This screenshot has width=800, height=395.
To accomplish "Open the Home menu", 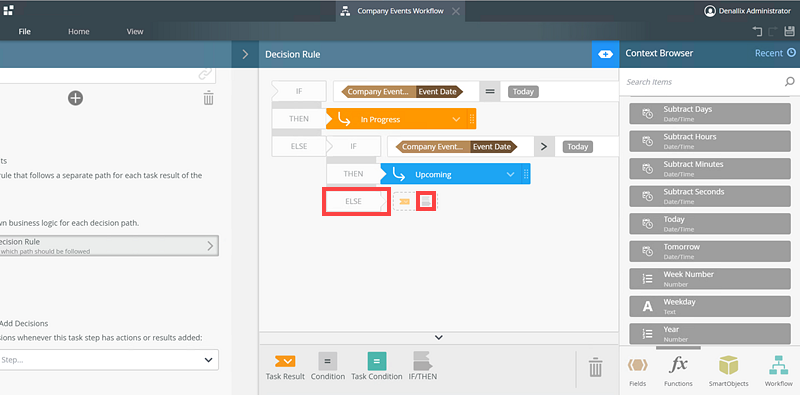I will tap(79, 32).
